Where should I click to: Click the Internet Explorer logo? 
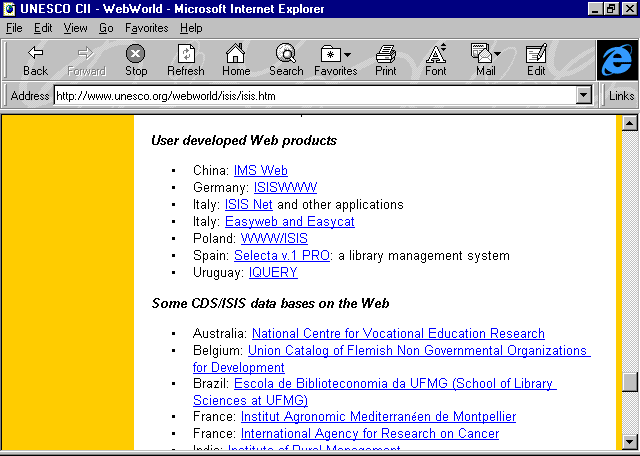617,60
